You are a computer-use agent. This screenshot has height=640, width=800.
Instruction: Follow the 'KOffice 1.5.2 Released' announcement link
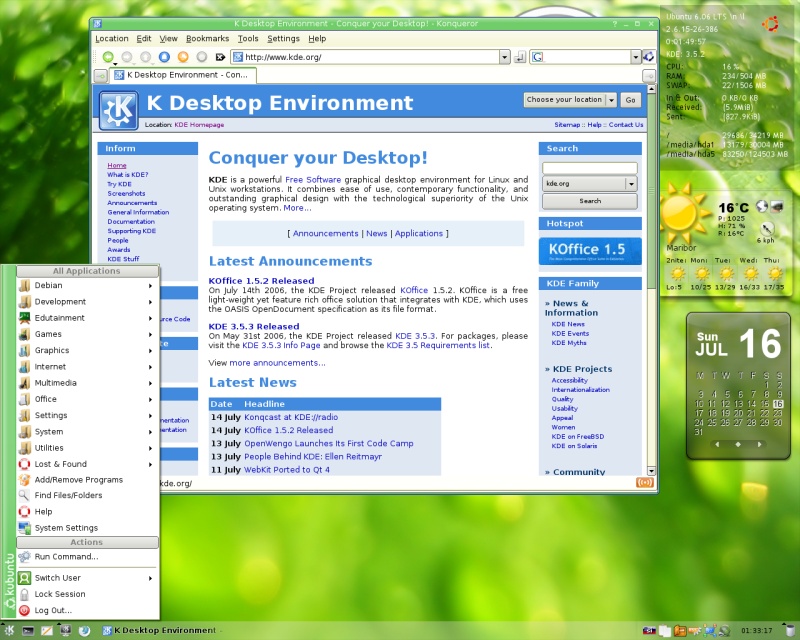pos(261,281)
